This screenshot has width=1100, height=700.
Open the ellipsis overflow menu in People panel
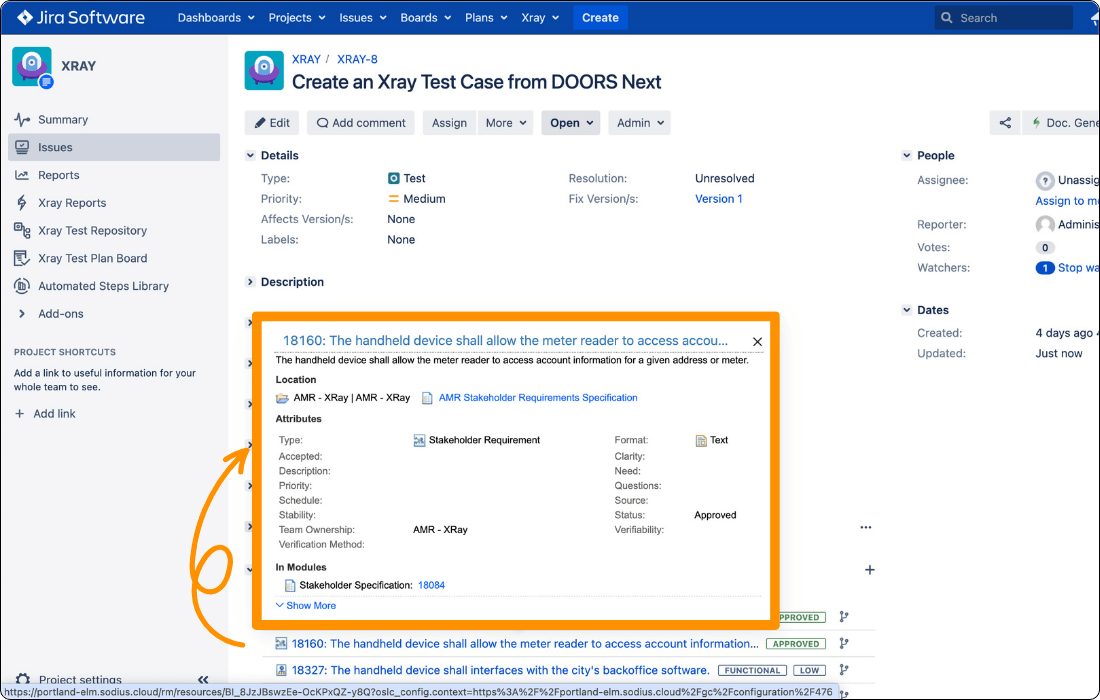point(866,527)
